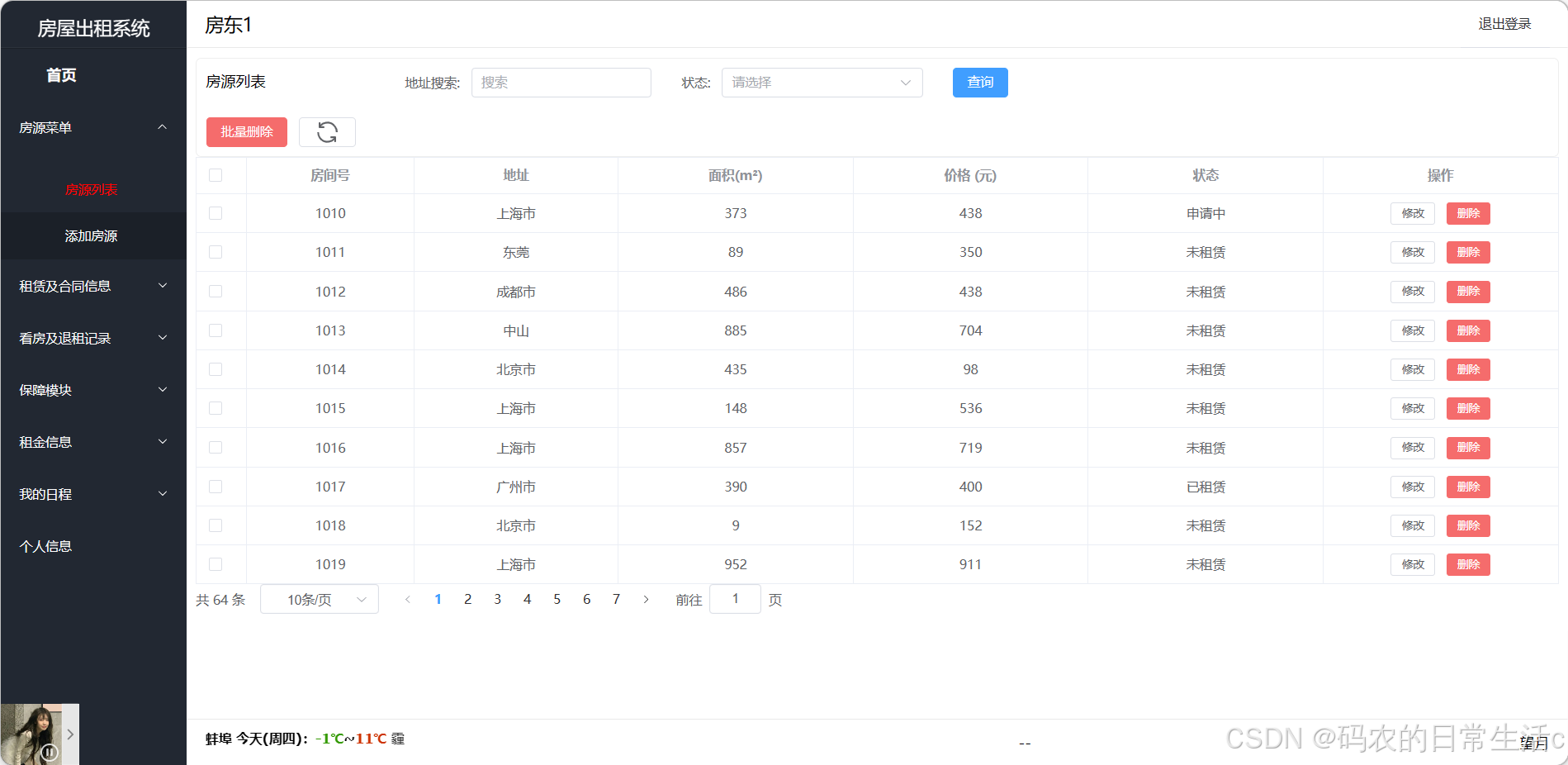Open the 10条/页 page size dropdown
This screenshot has width=1568, height=765.
point(319,599)
